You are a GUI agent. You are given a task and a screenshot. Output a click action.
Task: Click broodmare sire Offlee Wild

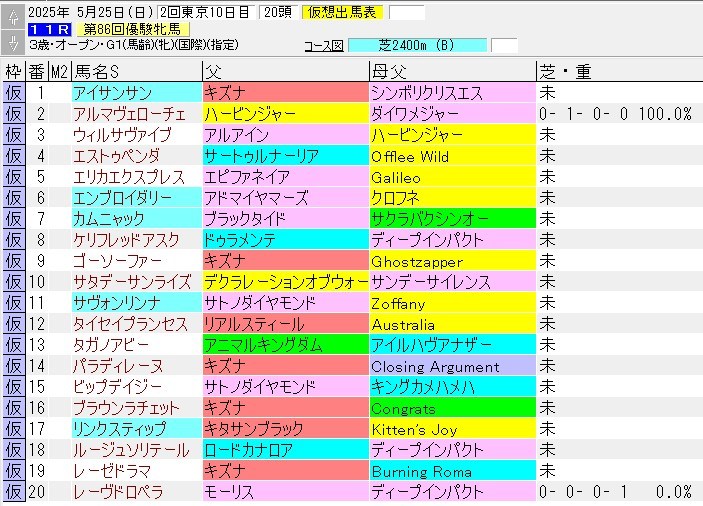[x=453, y=156]
